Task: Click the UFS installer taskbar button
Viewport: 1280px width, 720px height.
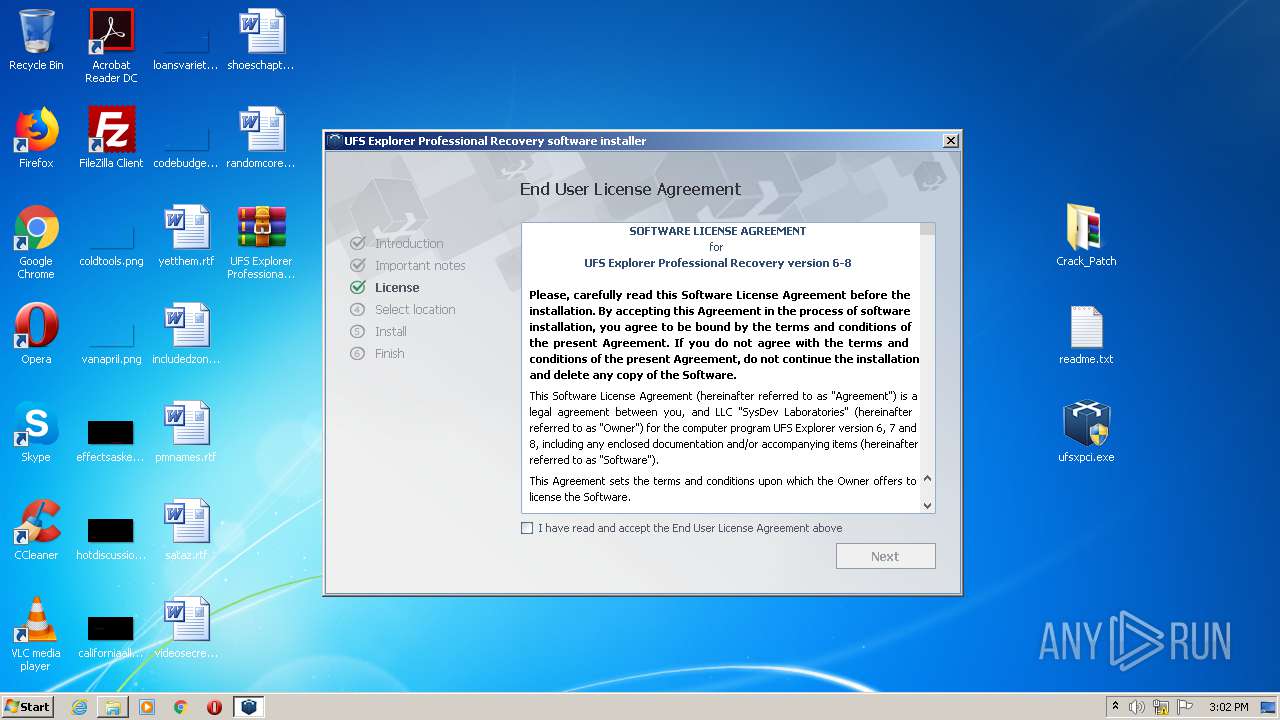Action: pyautogui.click(x=248, y=707)
